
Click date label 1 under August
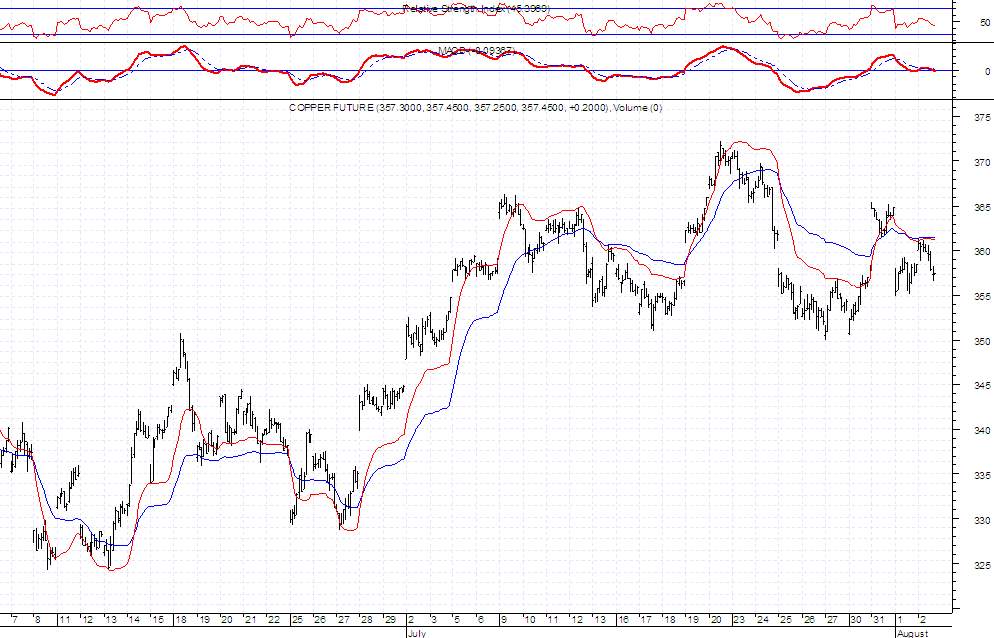pyautogui.click(x=900, y=620)
